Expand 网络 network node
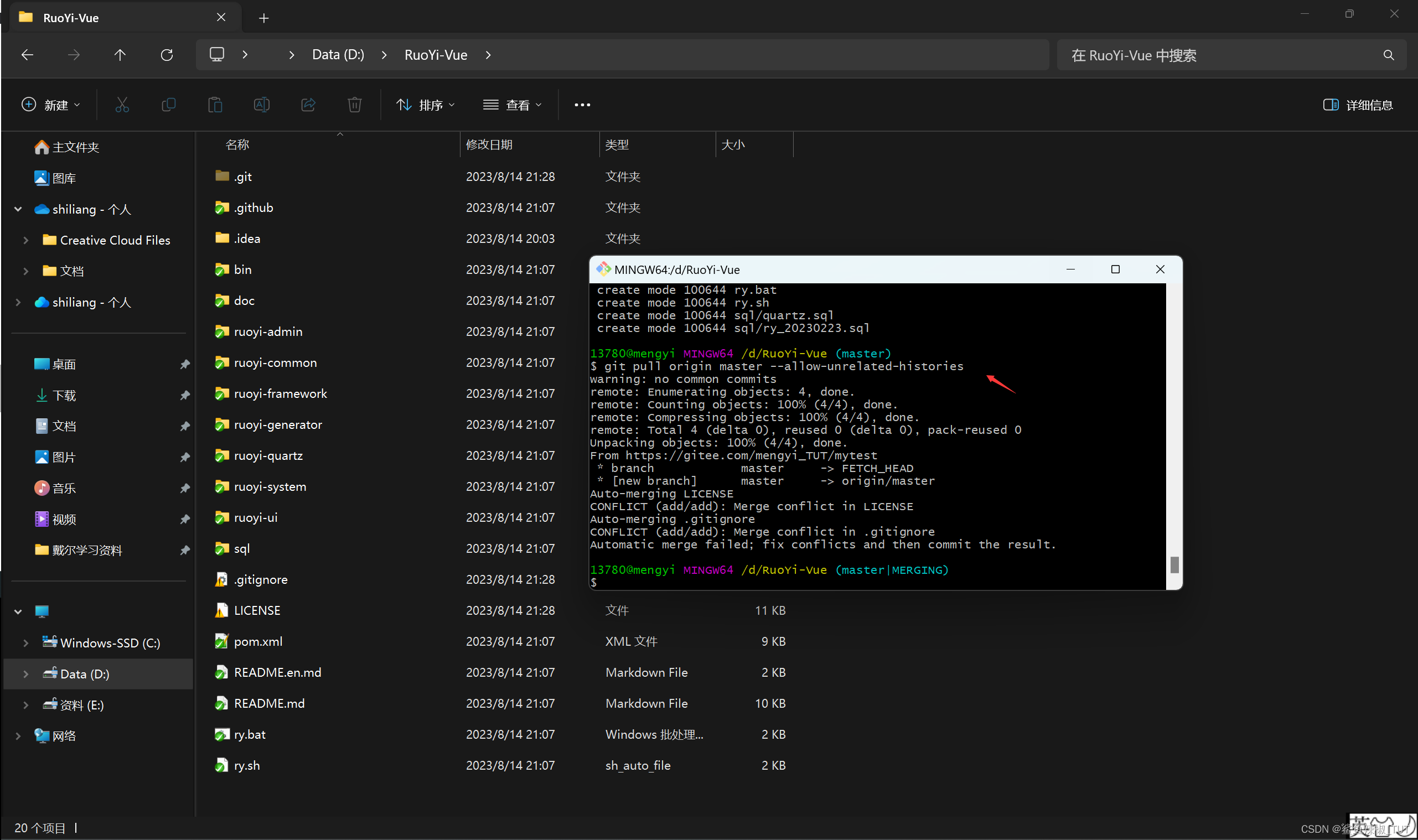 pyautogui.click(x=18, y=736)
